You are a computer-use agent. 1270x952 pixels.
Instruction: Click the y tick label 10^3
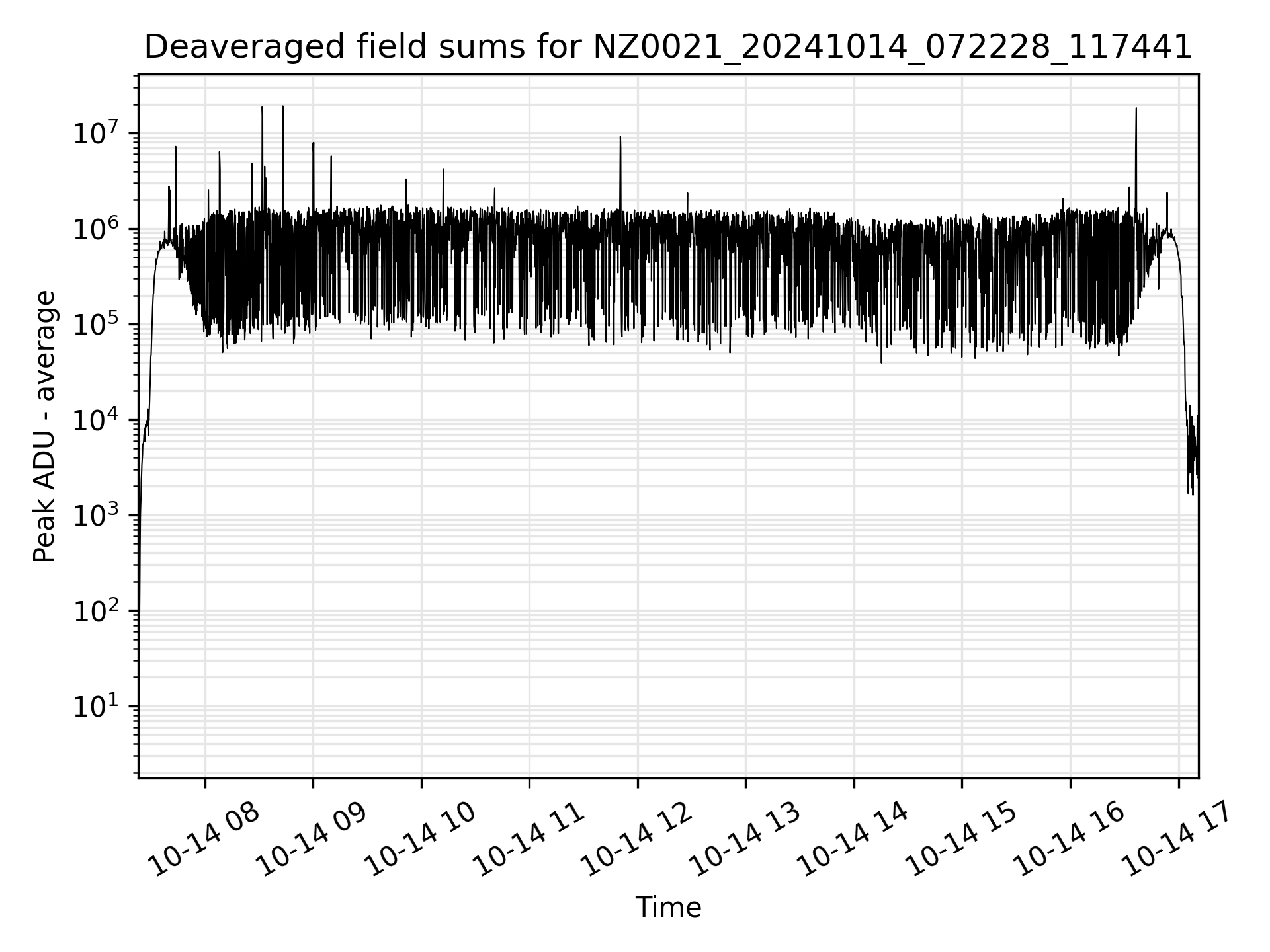click(x=95, y=515)
